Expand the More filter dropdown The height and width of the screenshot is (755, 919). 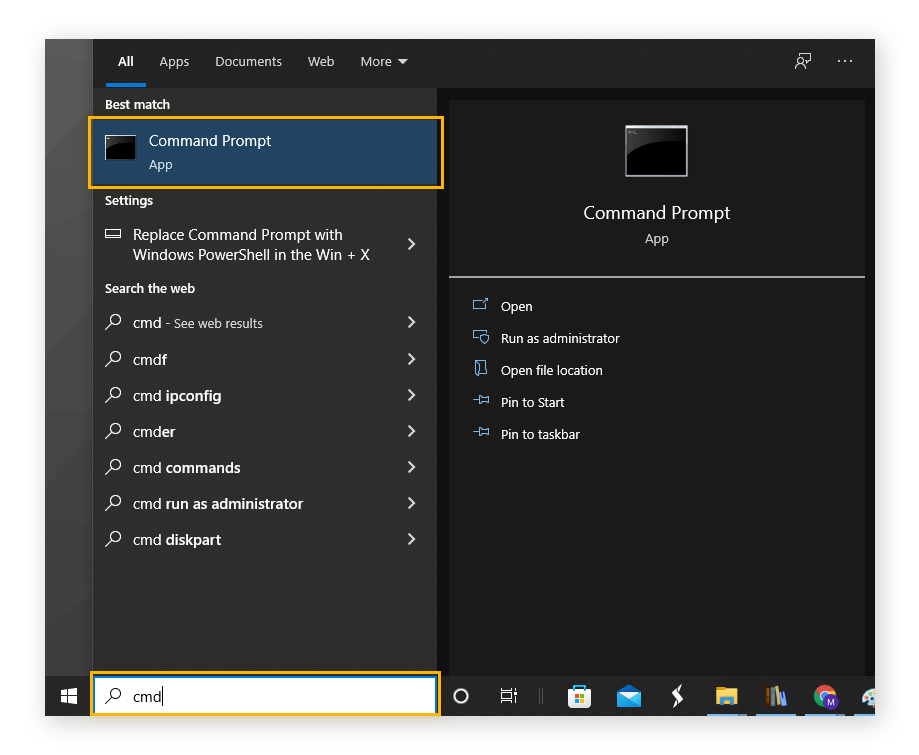coord(383,61)
